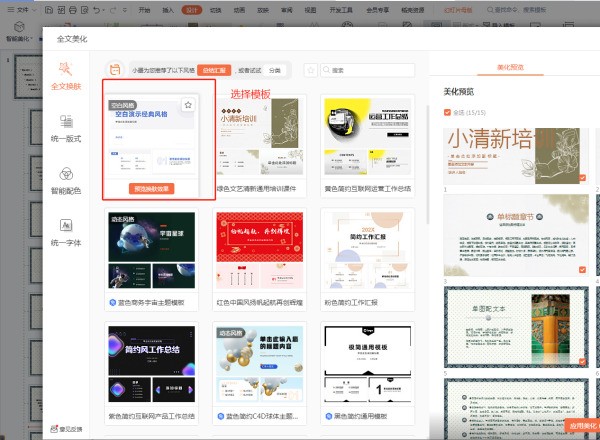The image size is (600, 440).
Task: Click the favorites star beside search box
Action: coord(311,71)
